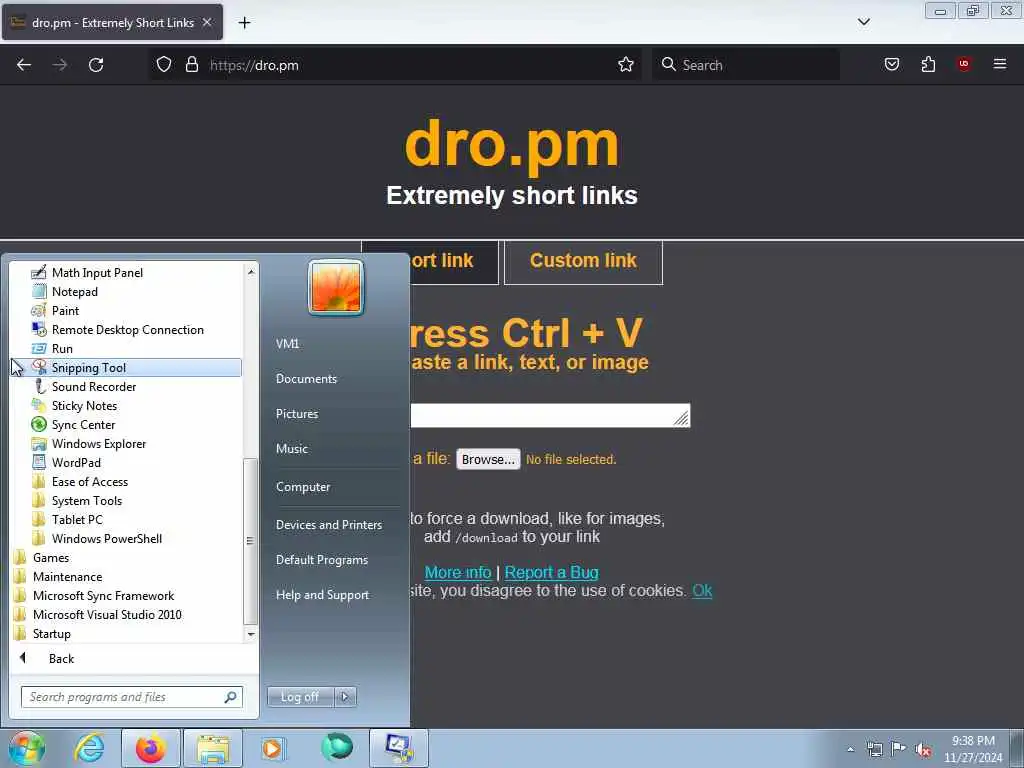Open Windows Media Player from taskbar
Viewport: 1024px width, 768px height.
[x=272, y=748]
